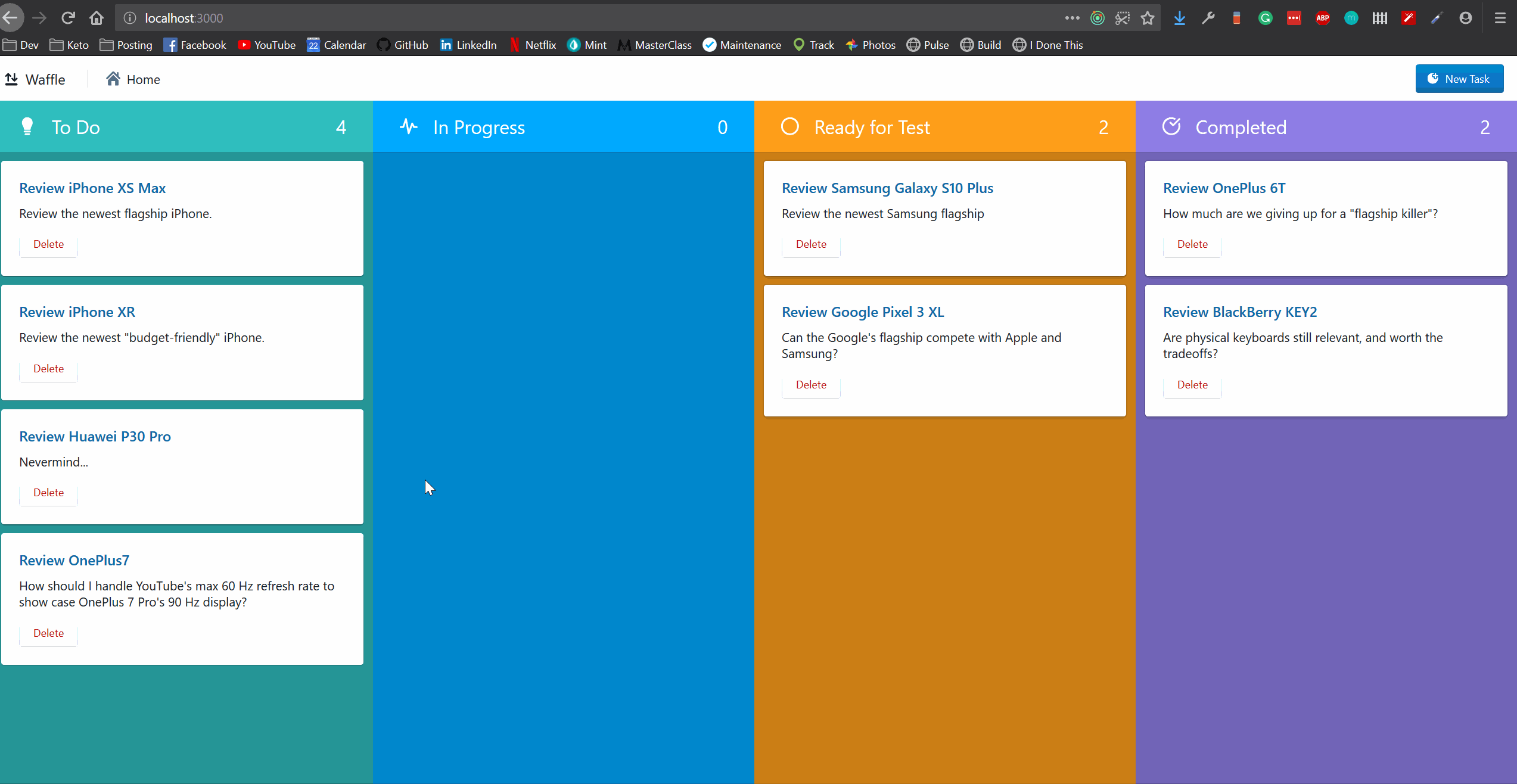Go to Home in the navbar

(x=133, y=79)
